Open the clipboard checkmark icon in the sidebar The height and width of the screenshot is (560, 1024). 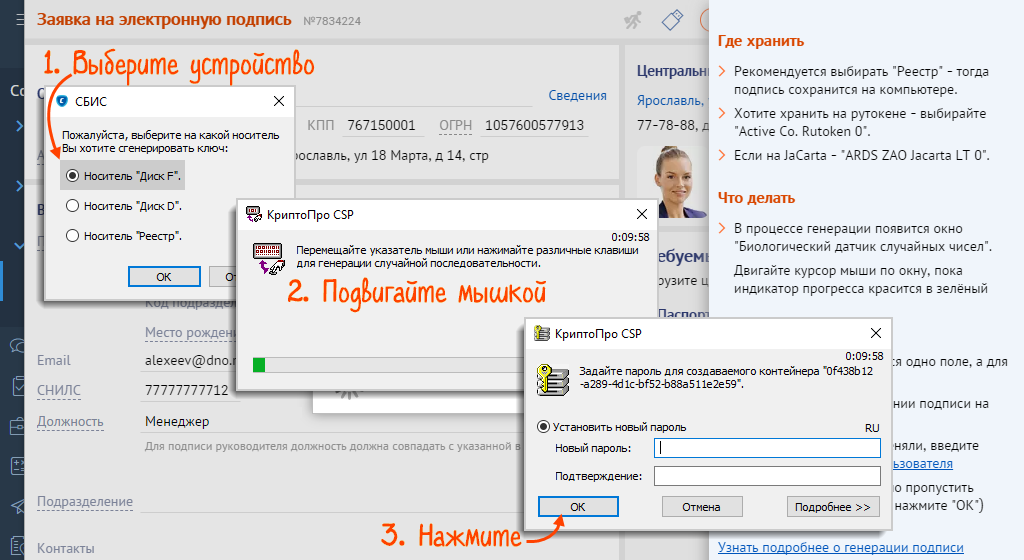[x=18, y=386]
